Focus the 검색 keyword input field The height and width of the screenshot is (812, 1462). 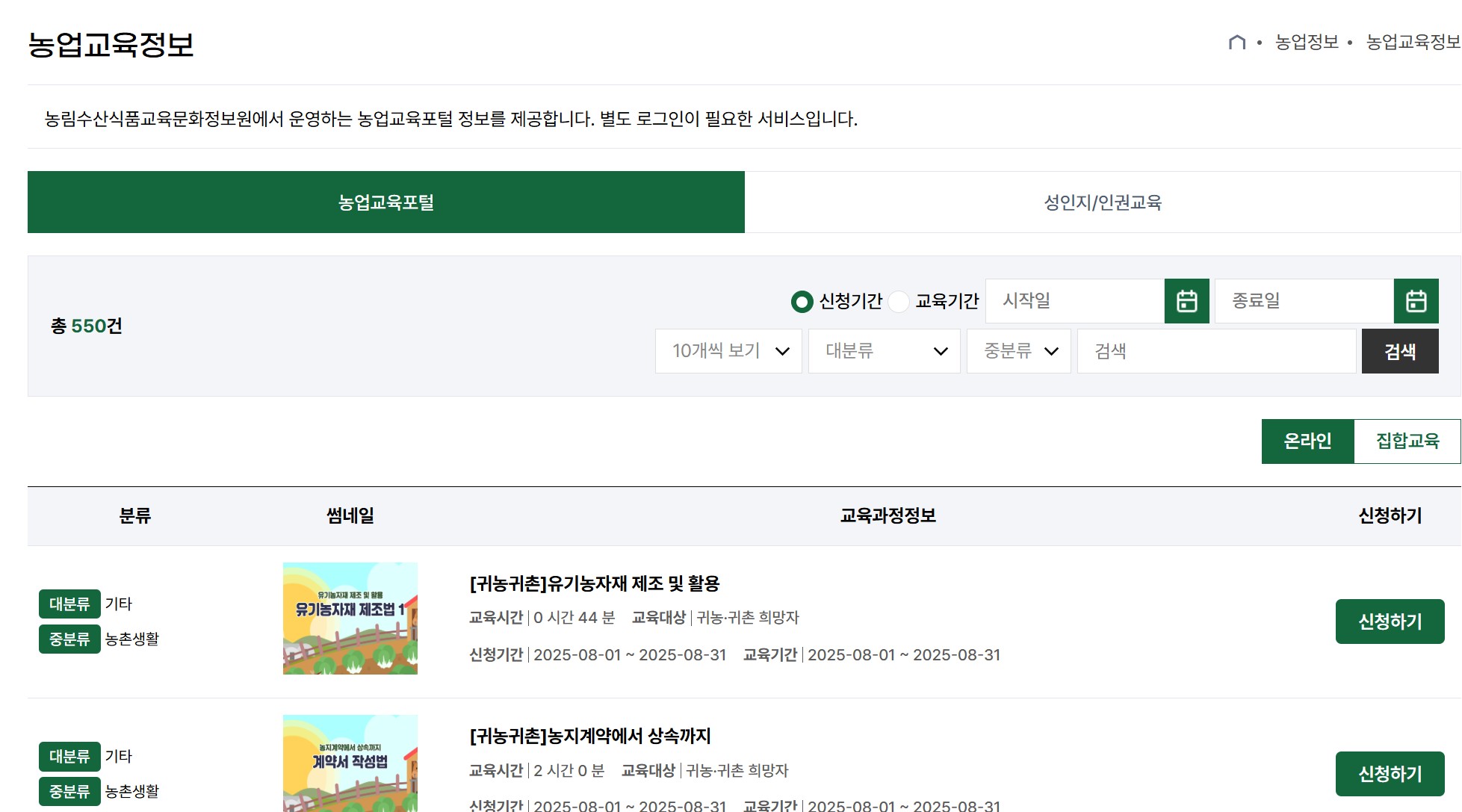pos(1216,351)
